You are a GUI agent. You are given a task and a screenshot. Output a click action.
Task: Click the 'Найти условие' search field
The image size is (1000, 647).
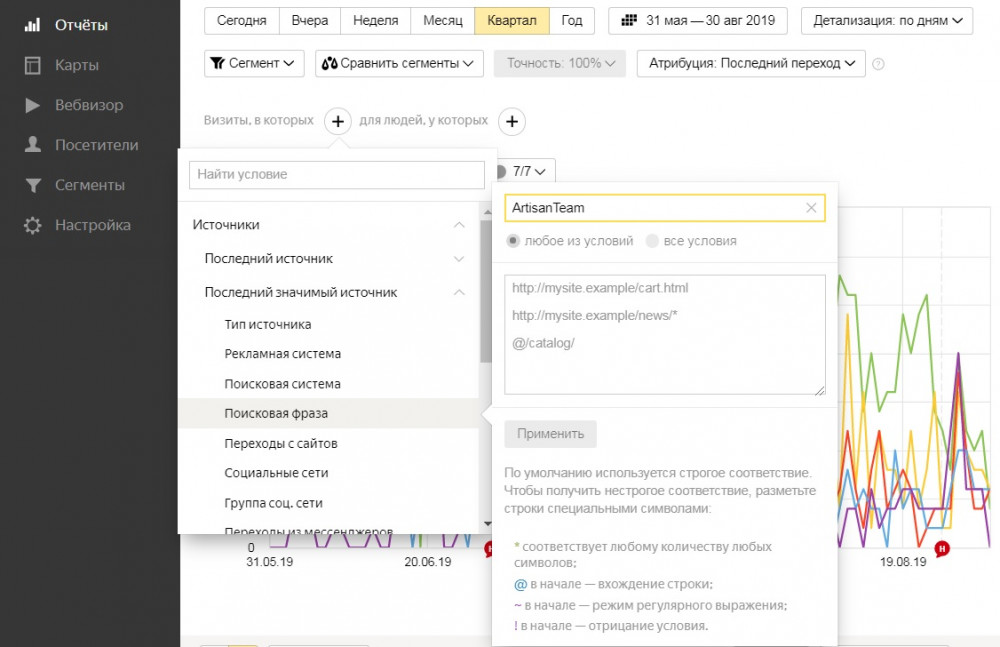tap(337, 174)
